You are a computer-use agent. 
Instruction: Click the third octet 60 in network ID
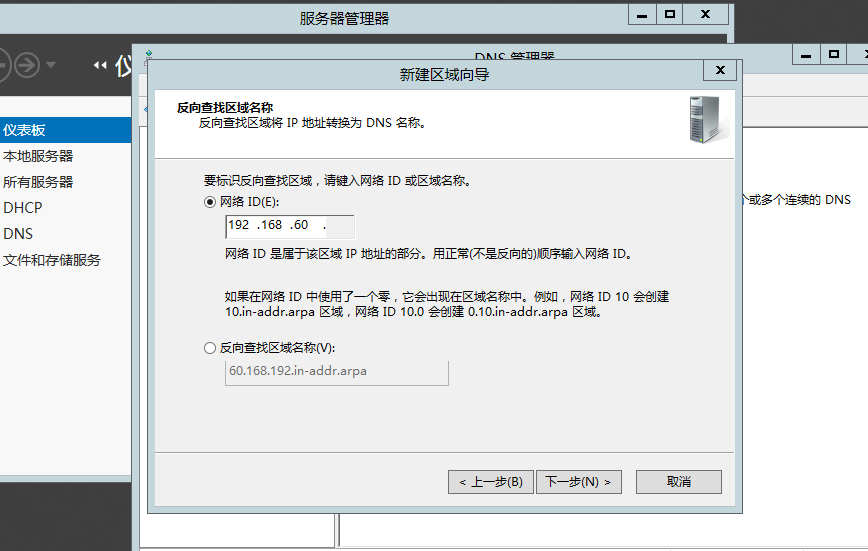tap(301, 225)
